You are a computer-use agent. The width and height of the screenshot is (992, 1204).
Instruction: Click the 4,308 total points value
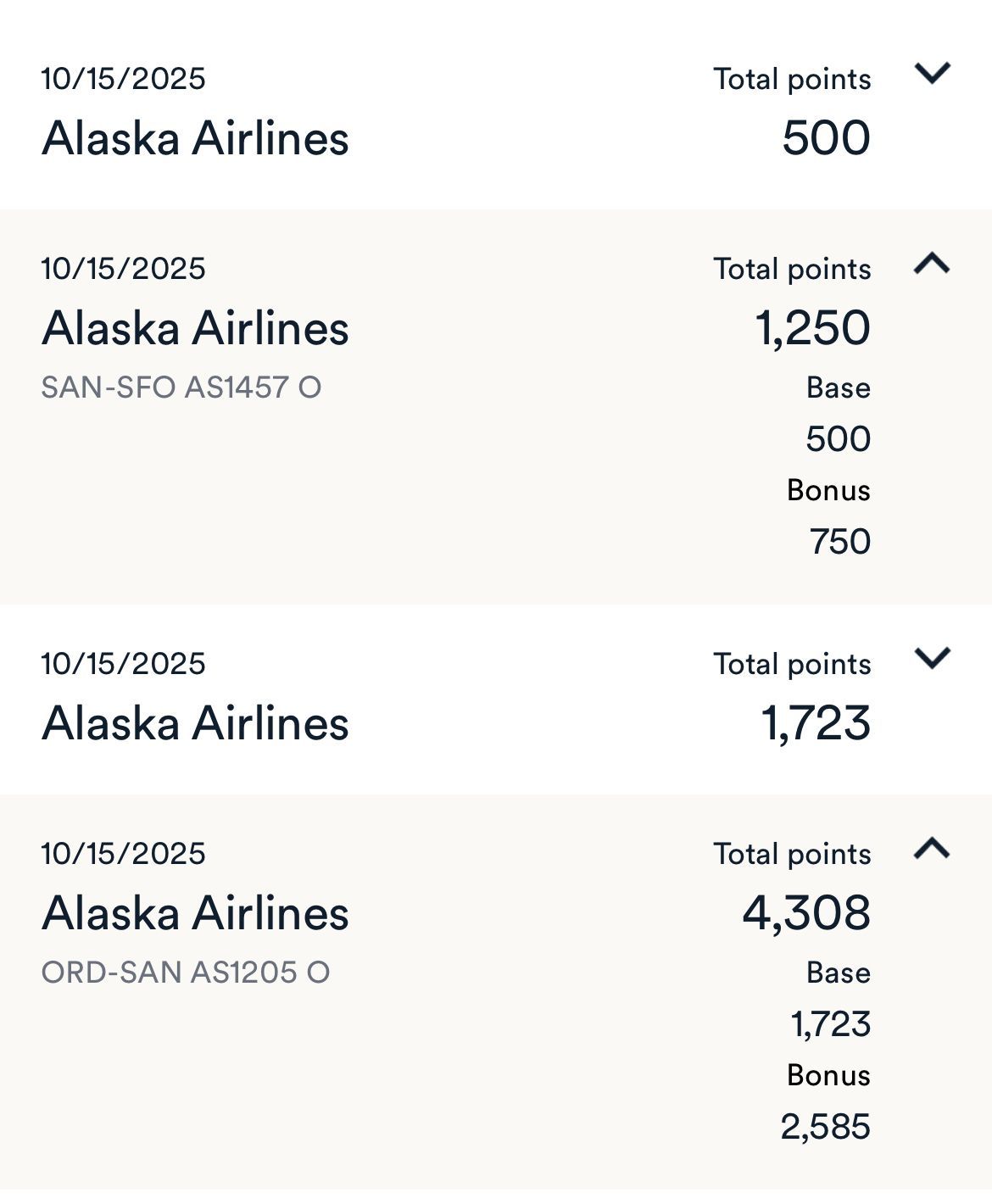click(x=806, y=913)
